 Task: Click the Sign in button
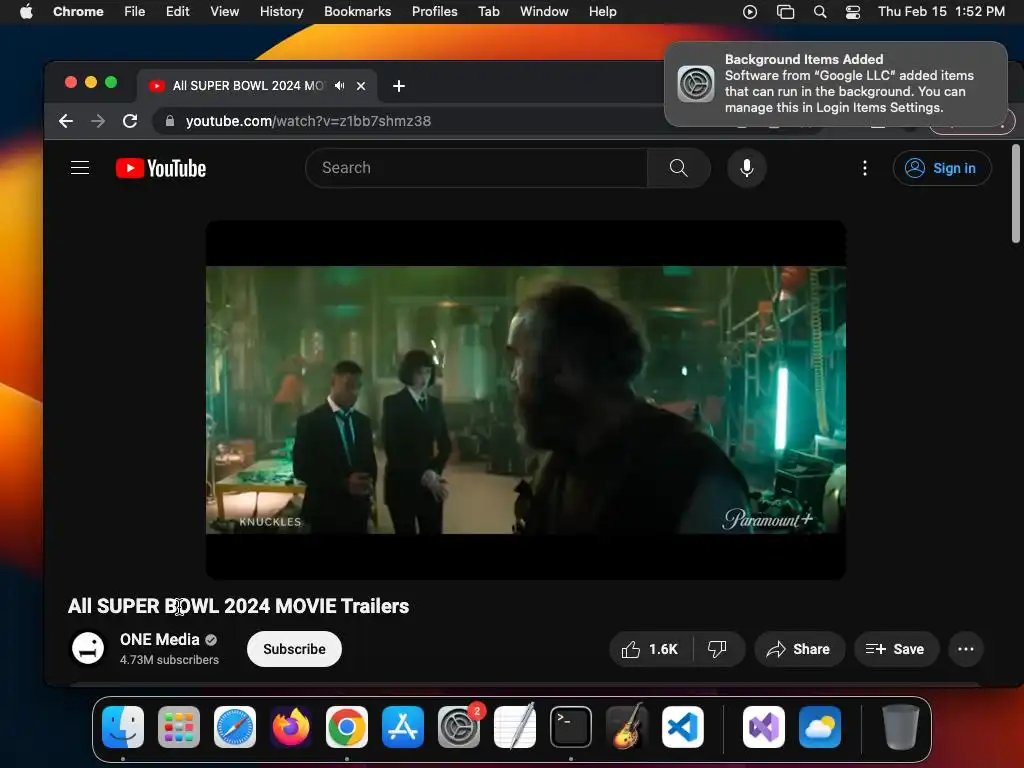[942, 168]
